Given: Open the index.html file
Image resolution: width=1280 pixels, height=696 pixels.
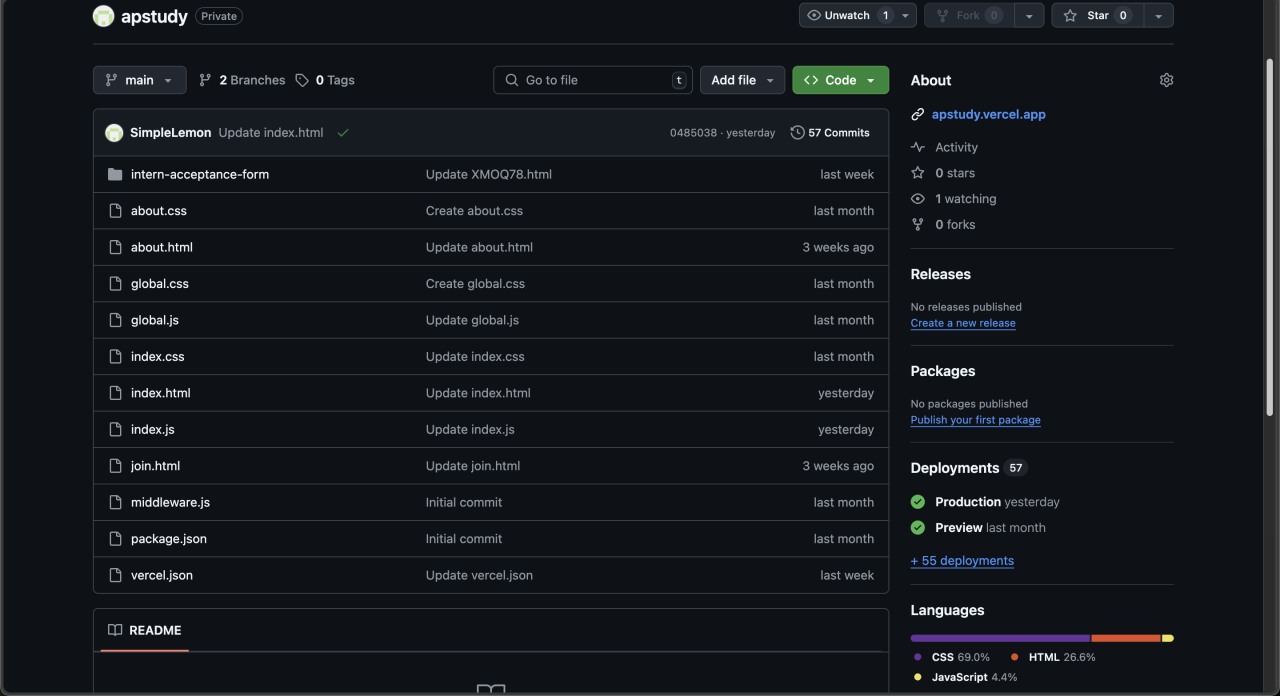Looking at the screenshot, I should coord(161,393).
